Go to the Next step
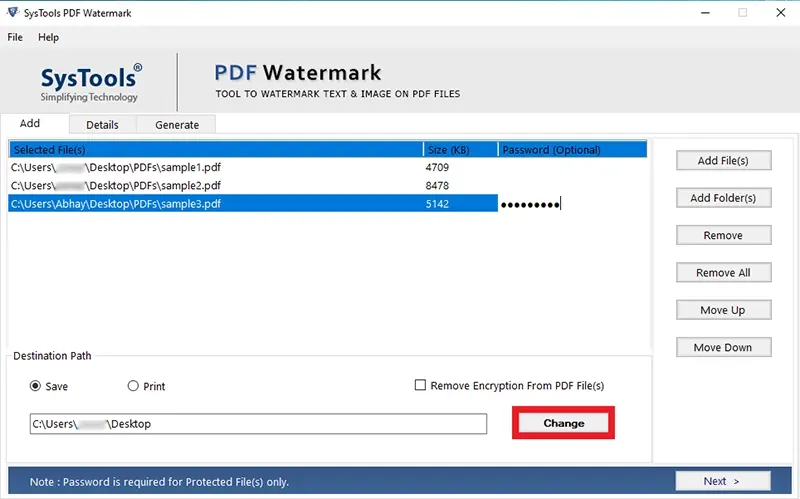The width and height of the screenshot is (800, 499). click(x=723, y=481)
